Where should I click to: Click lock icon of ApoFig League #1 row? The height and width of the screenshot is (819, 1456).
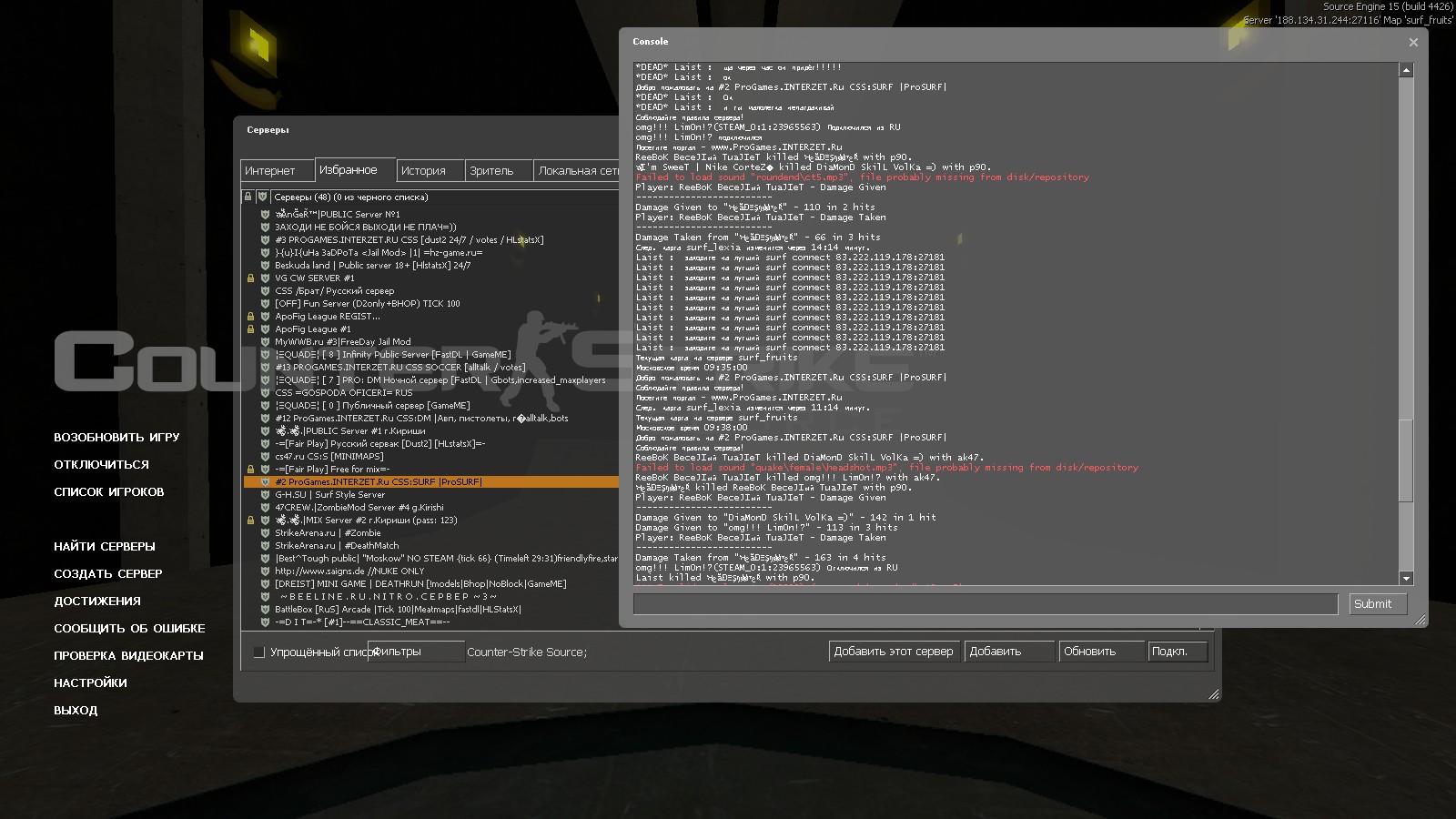tap(250, 329)
